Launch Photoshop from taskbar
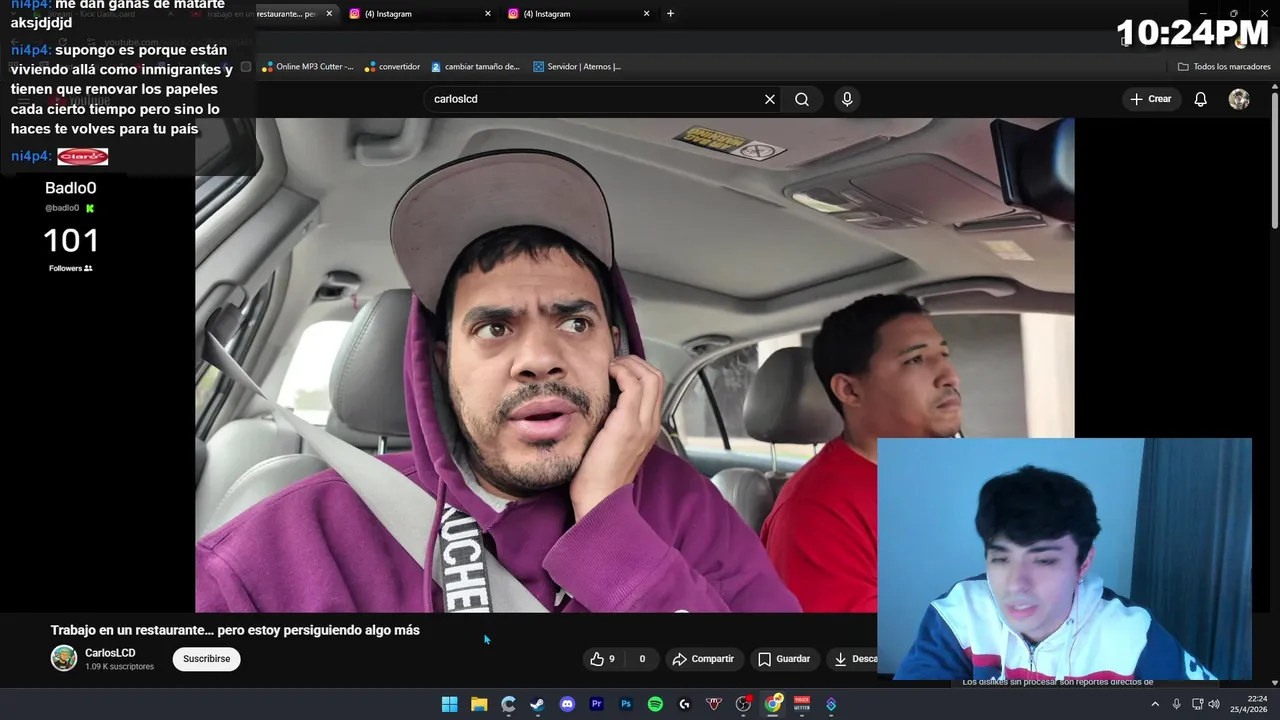Image resolution: width=1280 pixels, height=720 pixels. click(x=626, y=704)
